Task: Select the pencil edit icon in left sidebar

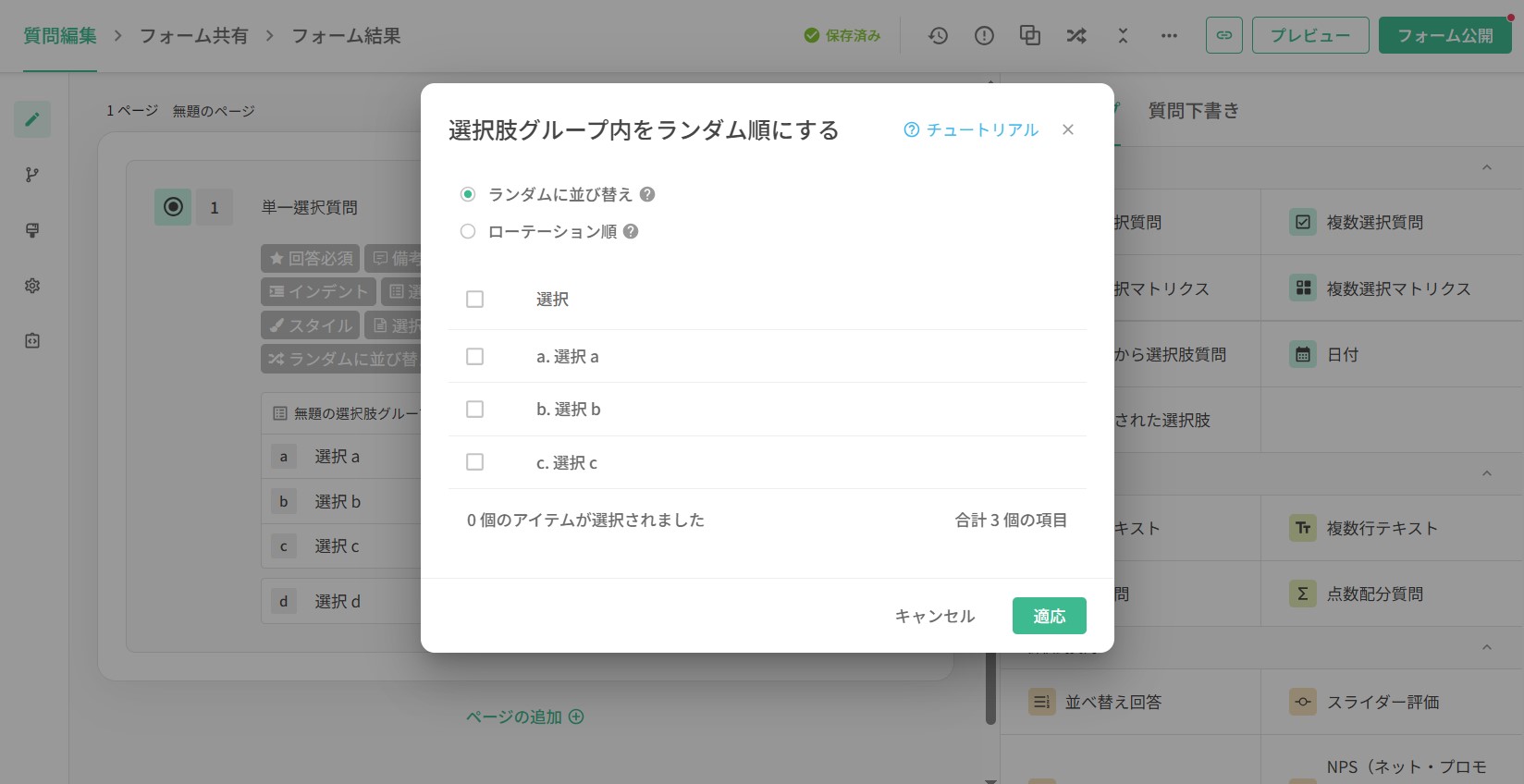Action: coord(32,119)
